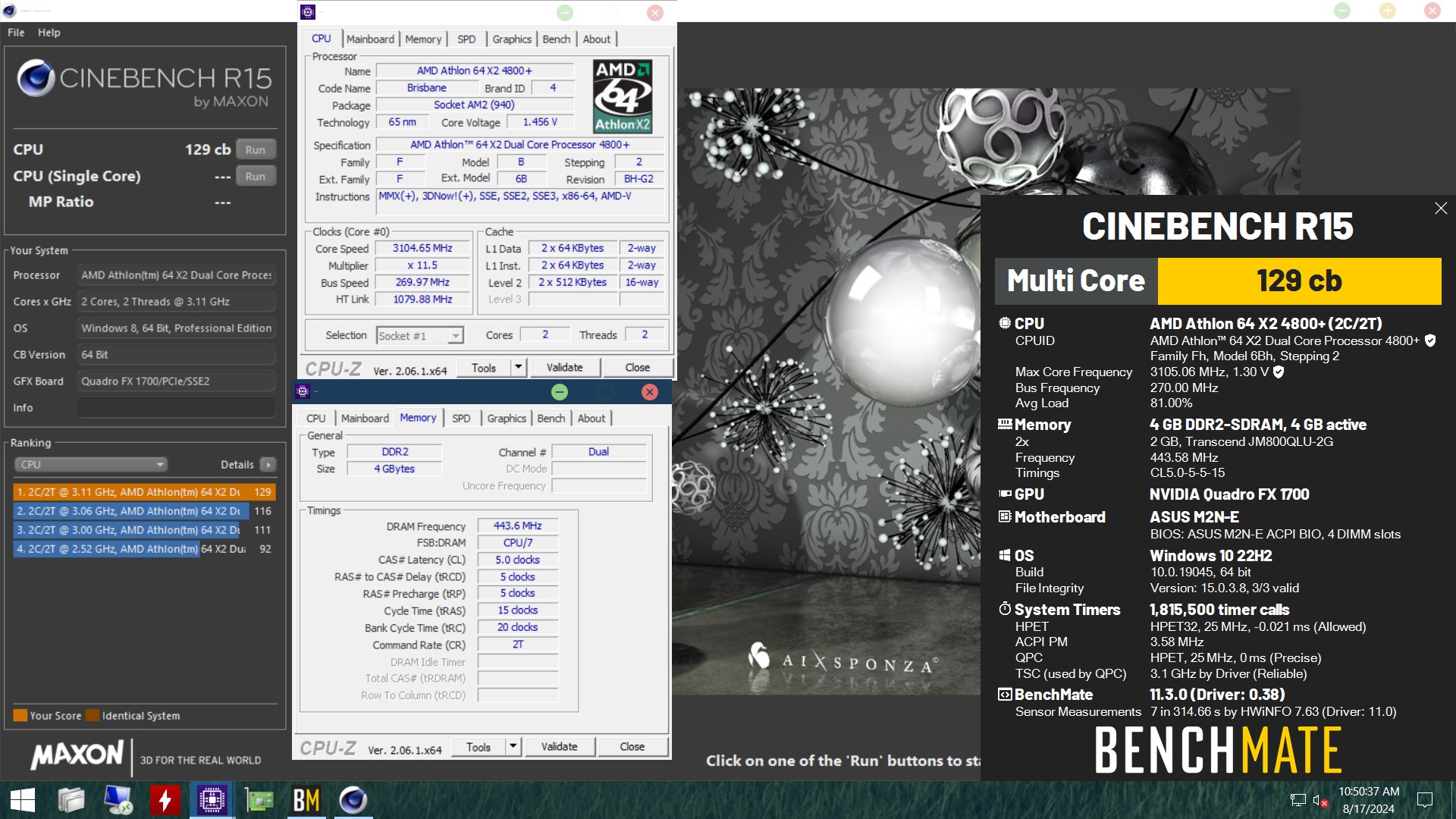
Task: Switch to the Memory tab in the upper CPU-Z window
Action: tap(423, 39)
